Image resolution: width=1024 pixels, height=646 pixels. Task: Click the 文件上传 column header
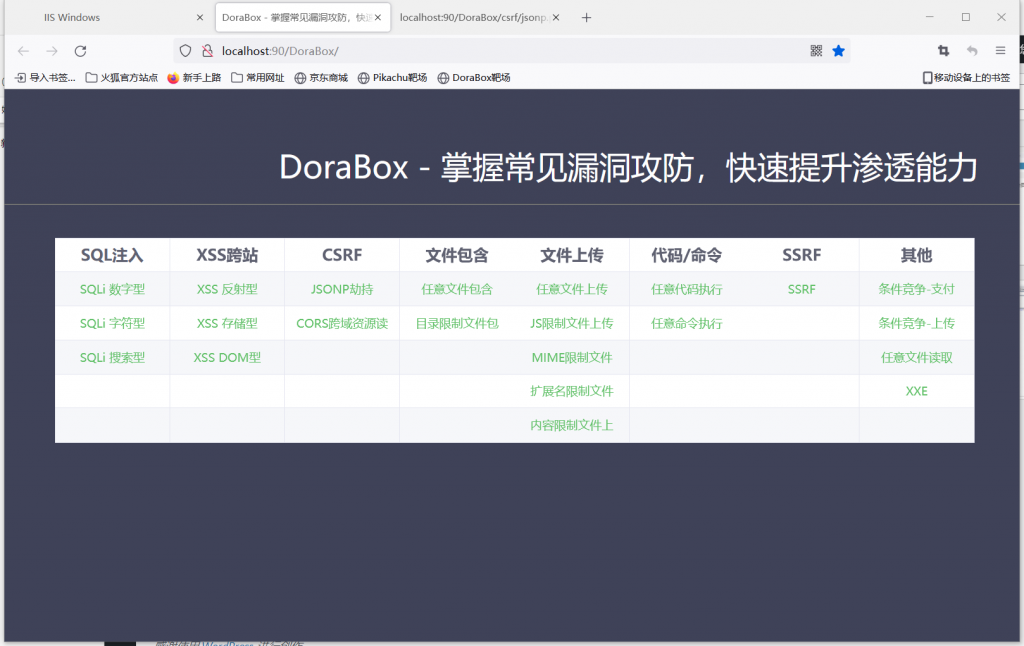[572, 255]
